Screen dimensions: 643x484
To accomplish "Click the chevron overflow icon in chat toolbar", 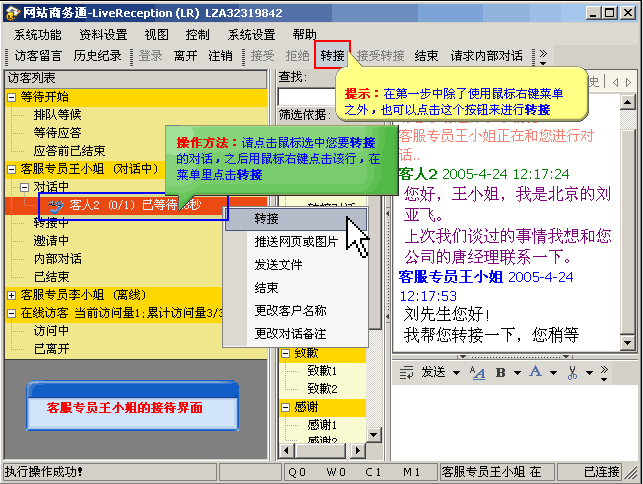I will pos(602,372).
